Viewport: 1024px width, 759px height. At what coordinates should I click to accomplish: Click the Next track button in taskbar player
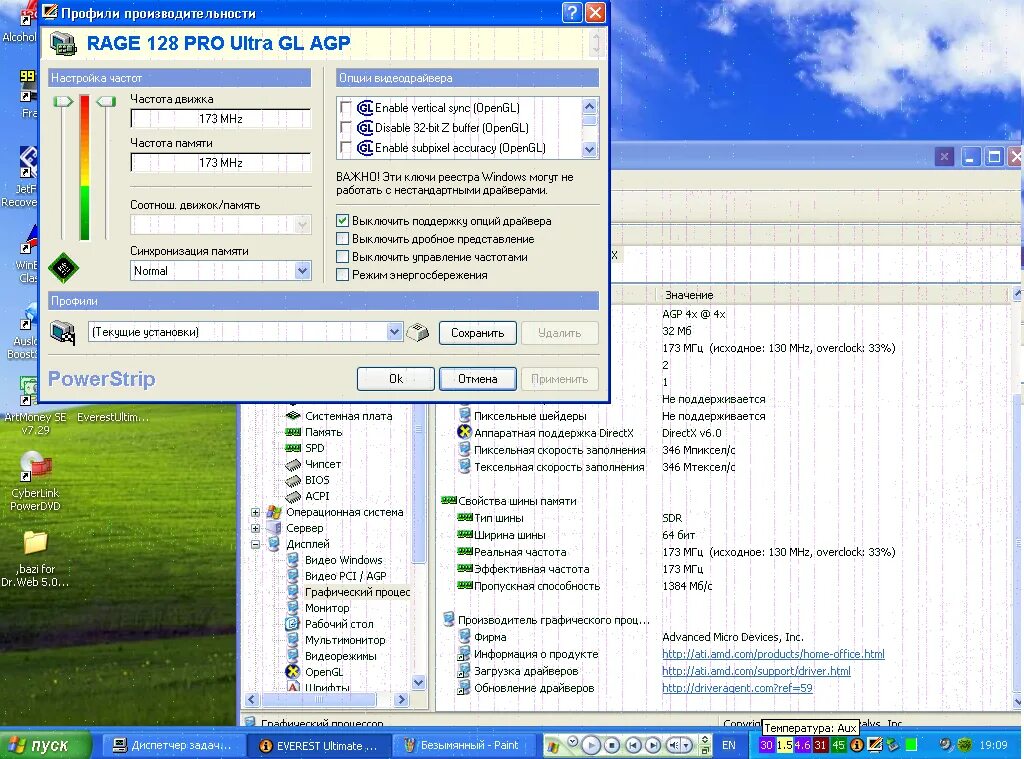[652, 745]
